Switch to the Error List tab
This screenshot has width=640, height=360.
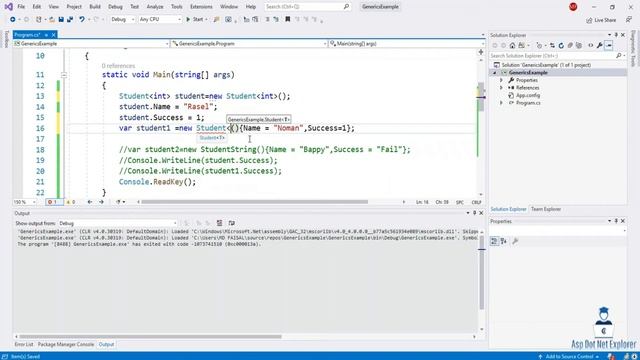24,344
